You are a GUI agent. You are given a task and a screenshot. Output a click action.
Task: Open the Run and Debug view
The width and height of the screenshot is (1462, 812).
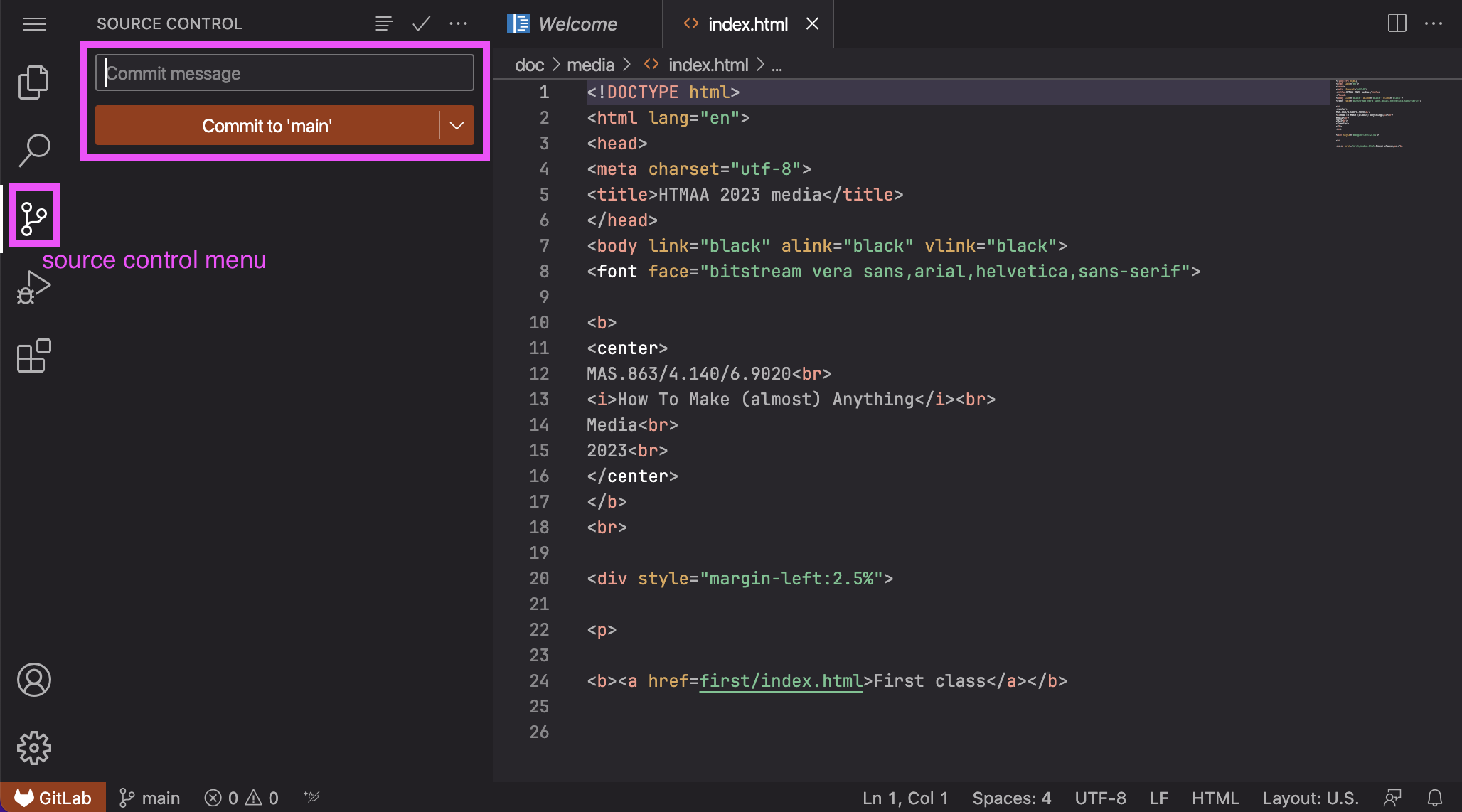33,287
